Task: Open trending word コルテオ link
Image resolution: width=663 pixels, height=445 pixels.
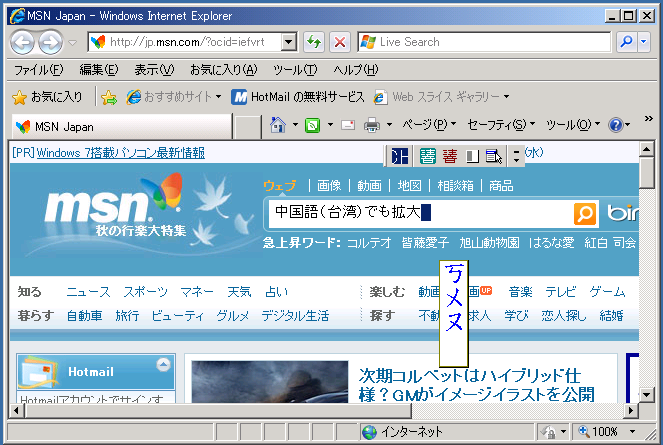Action: [369, 243]
